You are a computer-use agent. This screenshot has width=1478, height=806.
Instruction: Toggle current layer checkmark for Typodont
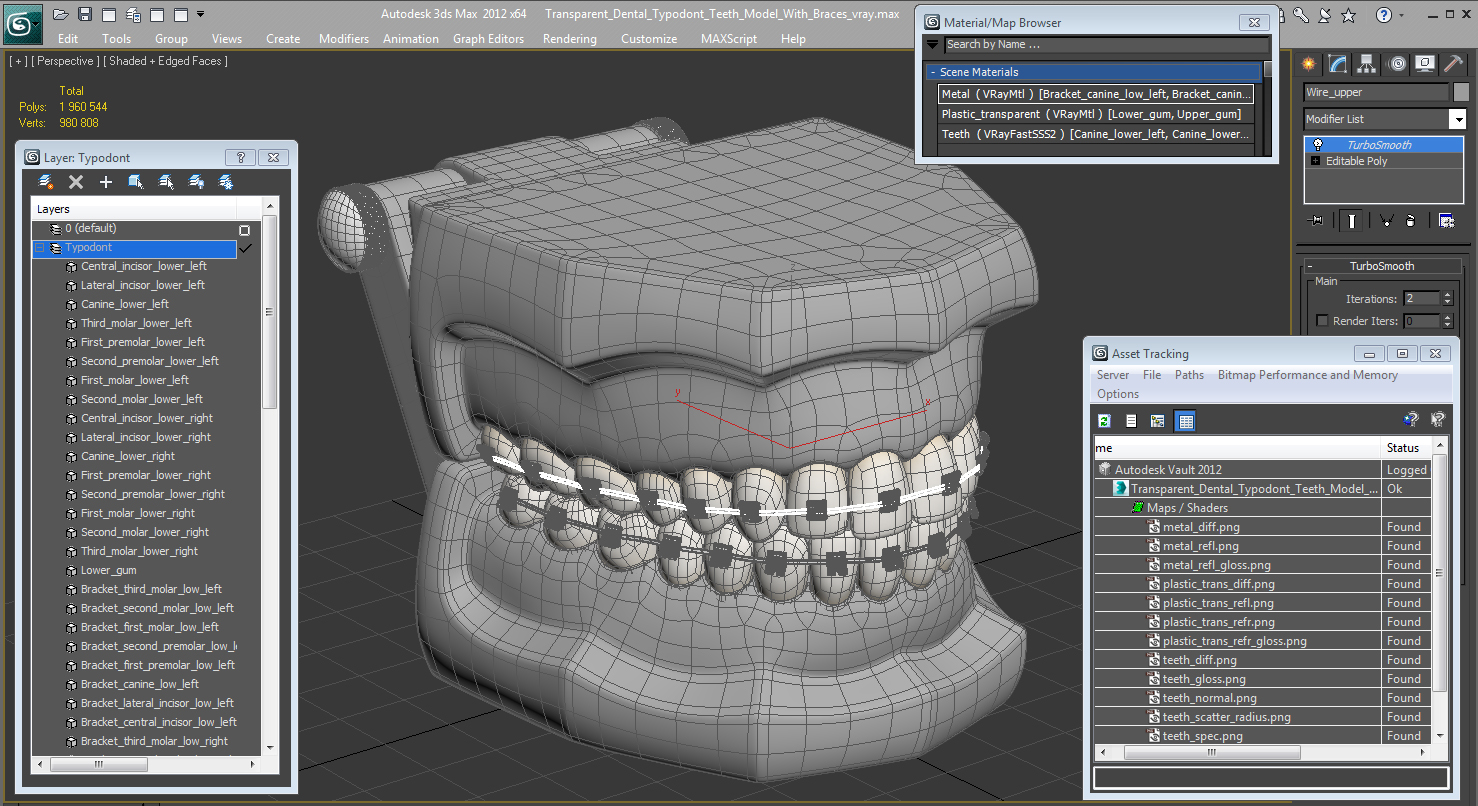tap(245, 247)
